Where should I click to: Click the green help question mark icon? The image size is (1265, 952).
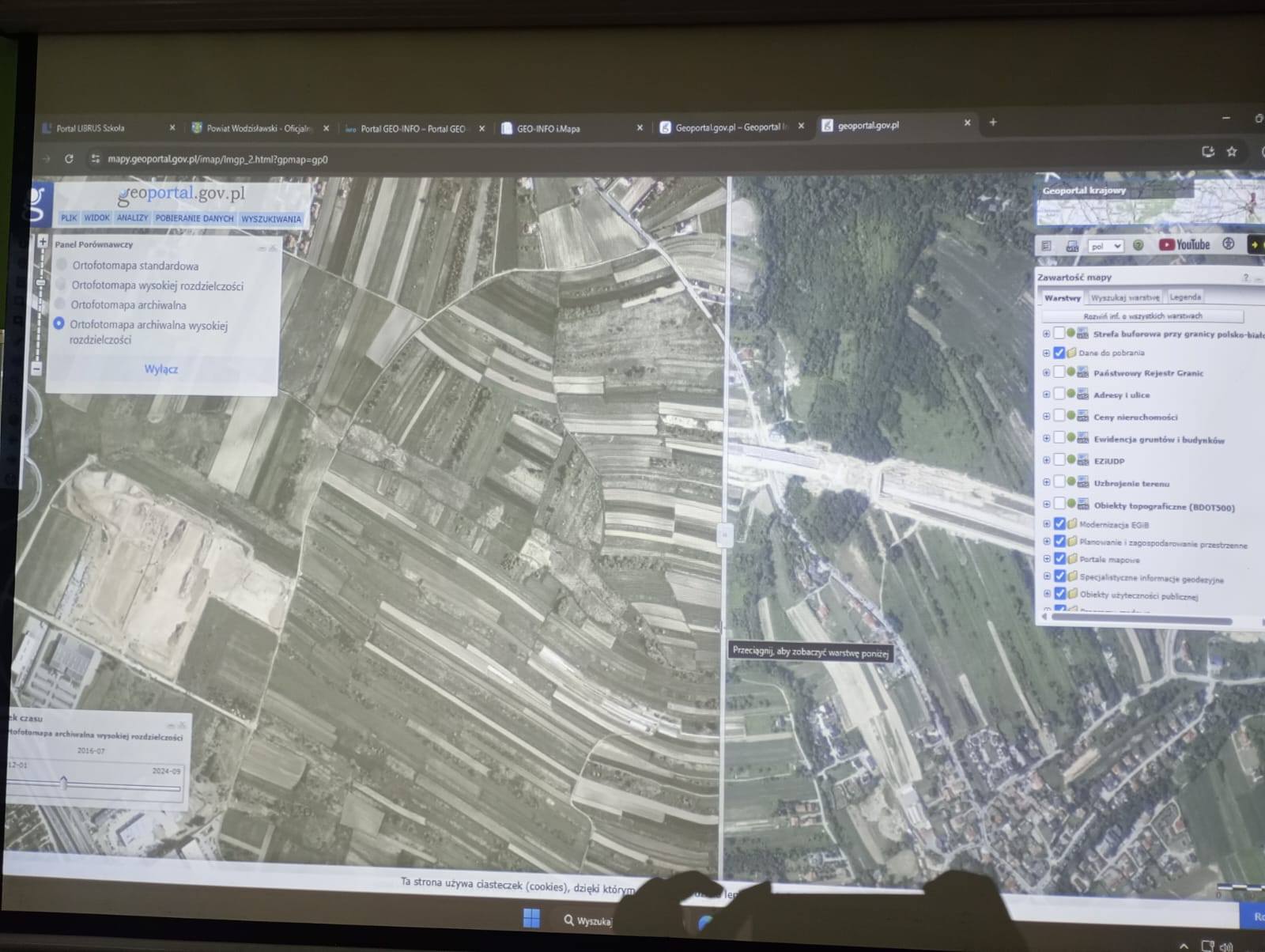point(1138,246)
